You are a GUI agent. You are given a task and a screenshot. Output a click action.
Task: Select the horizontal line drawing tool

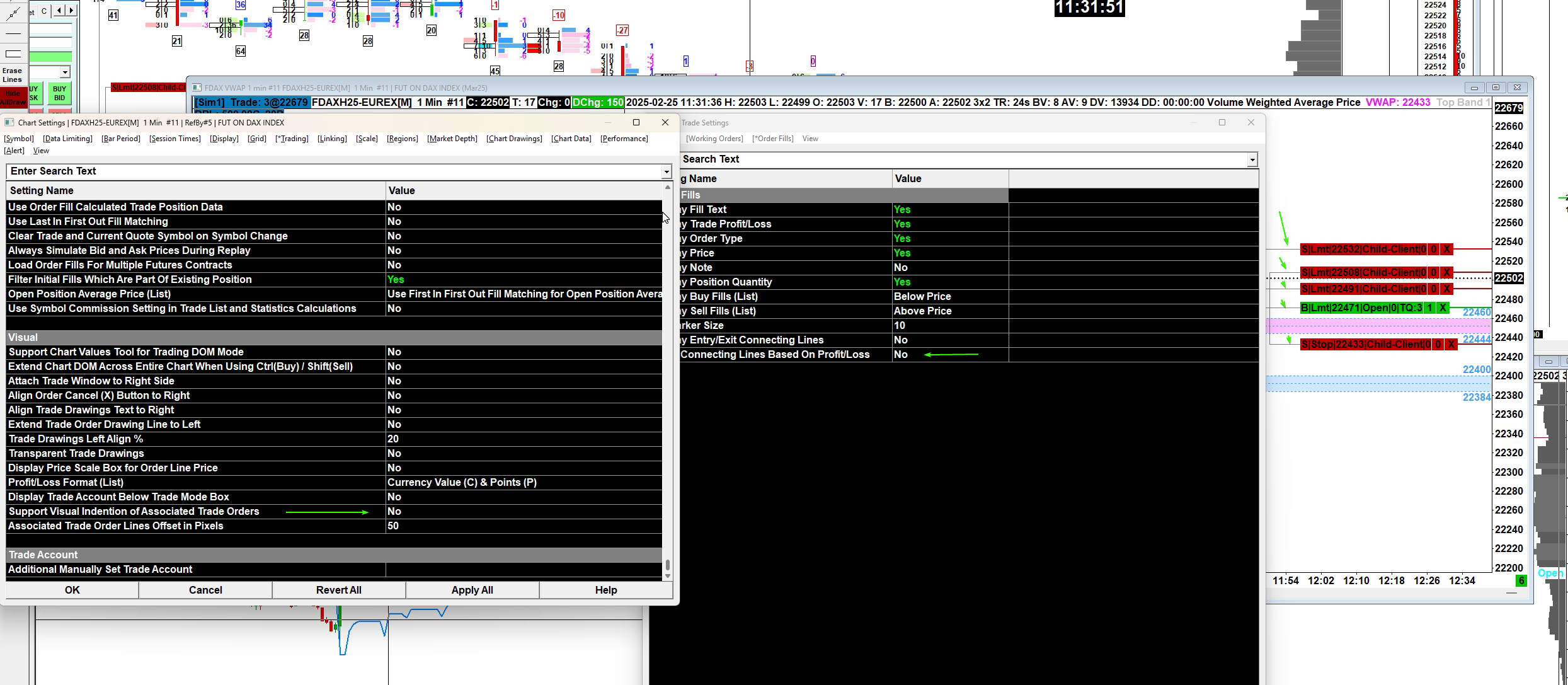point(13,33)
